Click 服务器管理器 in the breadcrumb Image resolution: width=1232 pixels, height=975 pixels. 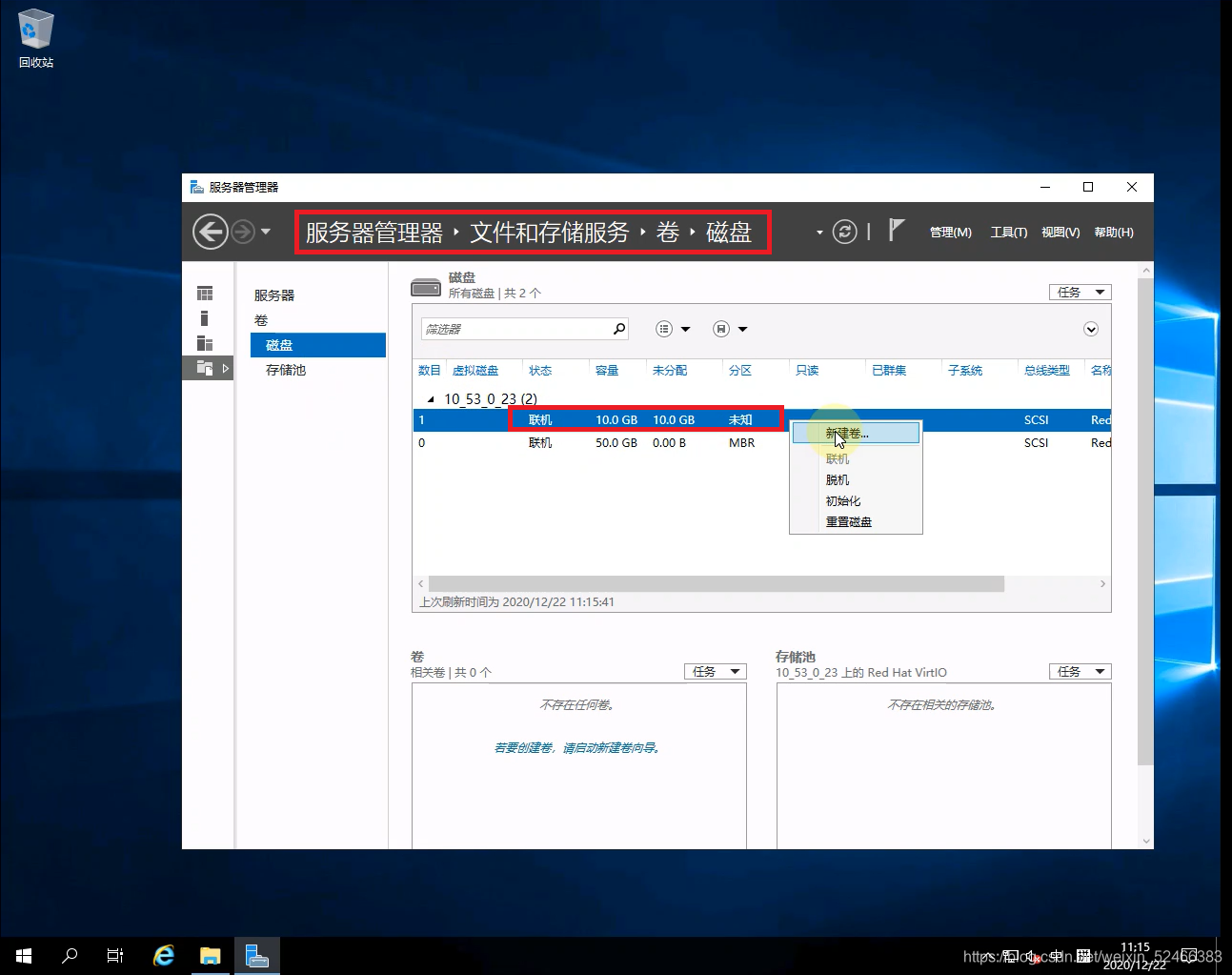click(374, 233)
